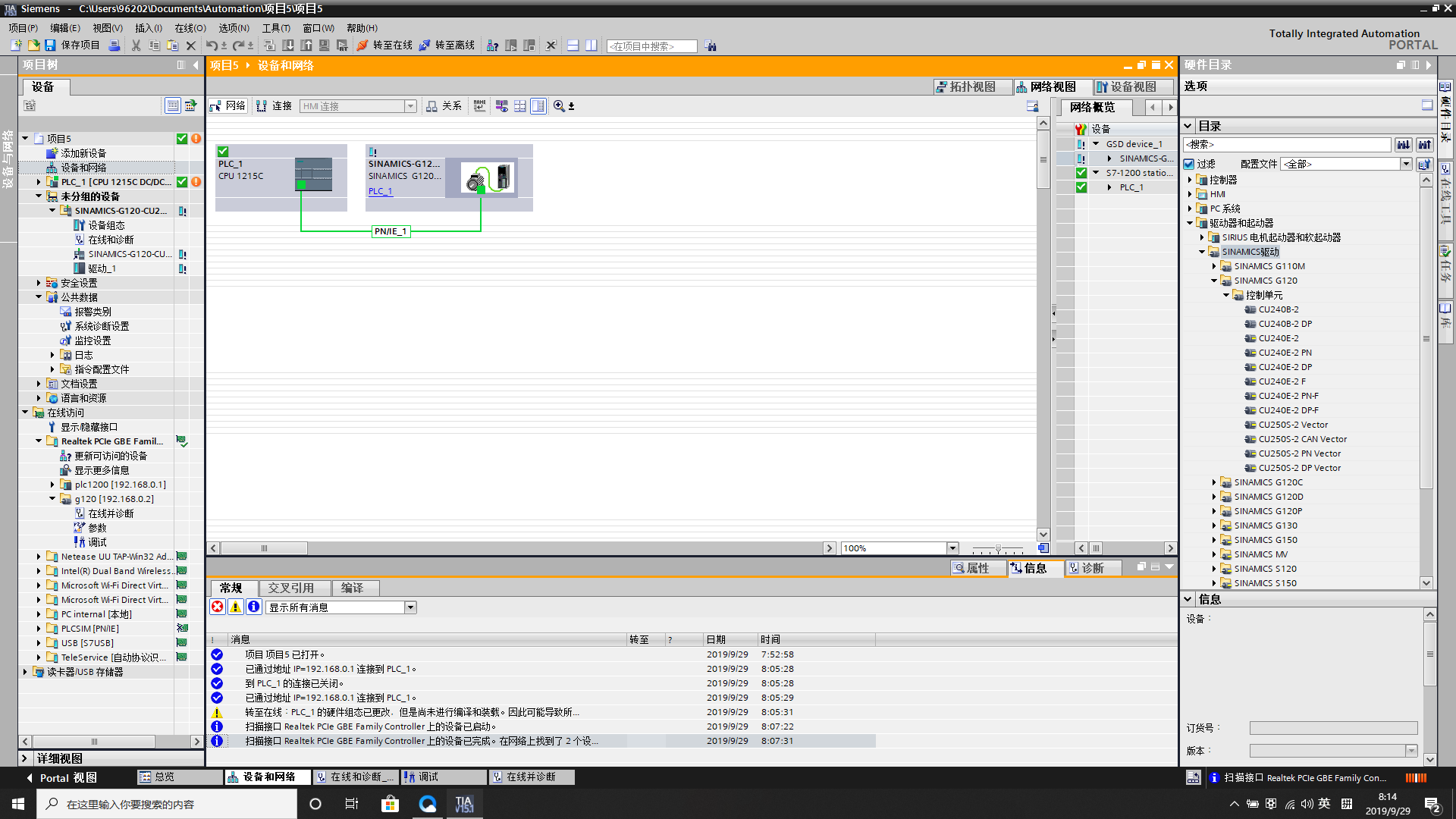This screenshot has height=819, width=1456.
Task: Click the Accessible devices icon in toolbar
Action: [492, 45]
